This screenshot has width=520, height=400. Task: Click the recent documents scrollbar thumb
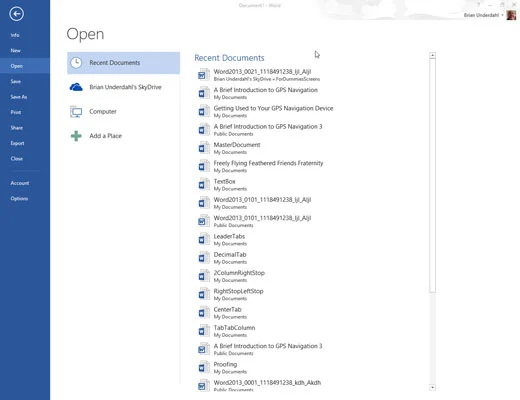point(433,176)
